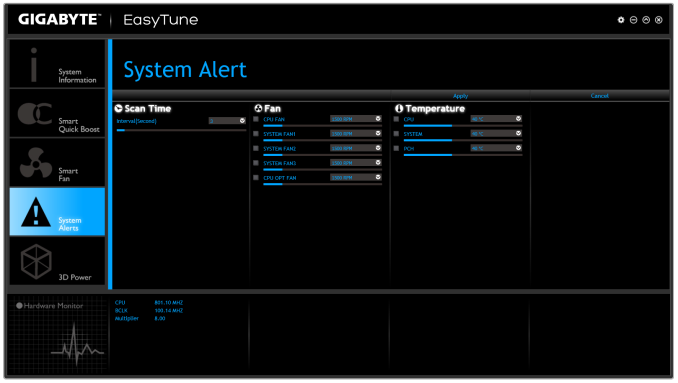Click the Temperature section thermometer icon
678x383 pixels.
[399, 108]
